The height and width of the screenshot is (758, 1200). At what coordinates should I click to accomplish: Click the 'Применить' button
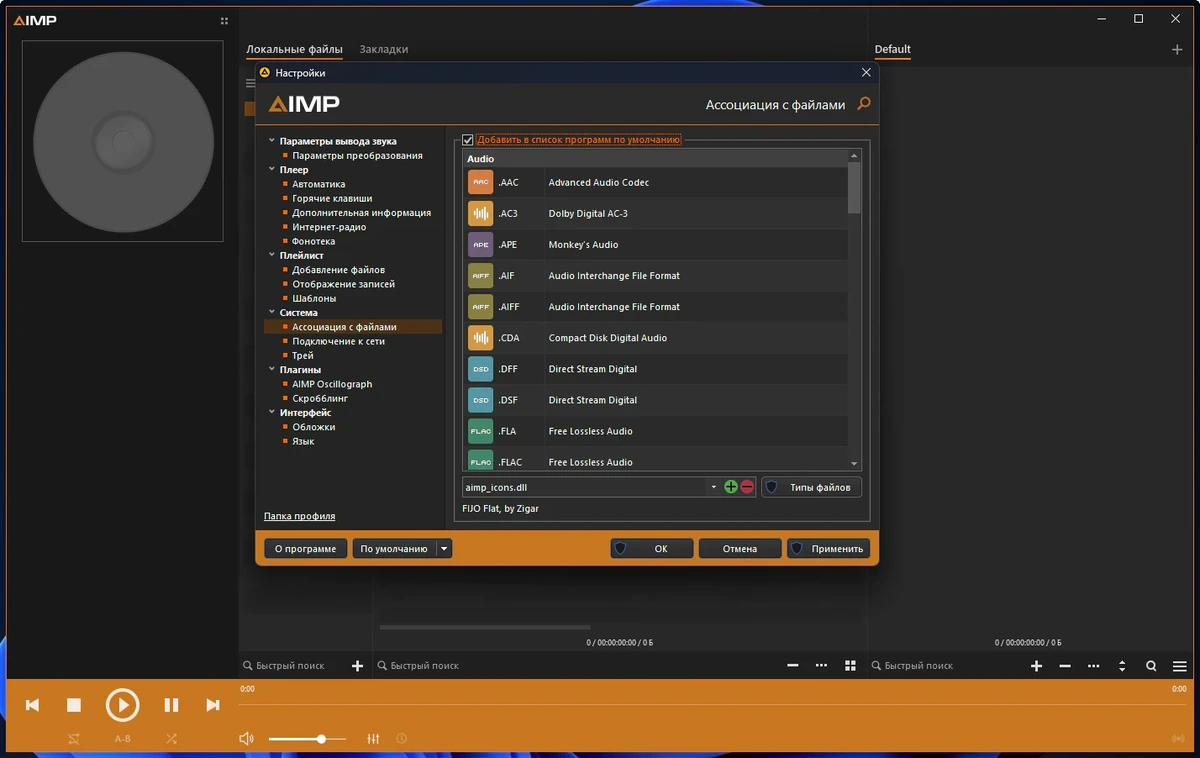(828, 548)
